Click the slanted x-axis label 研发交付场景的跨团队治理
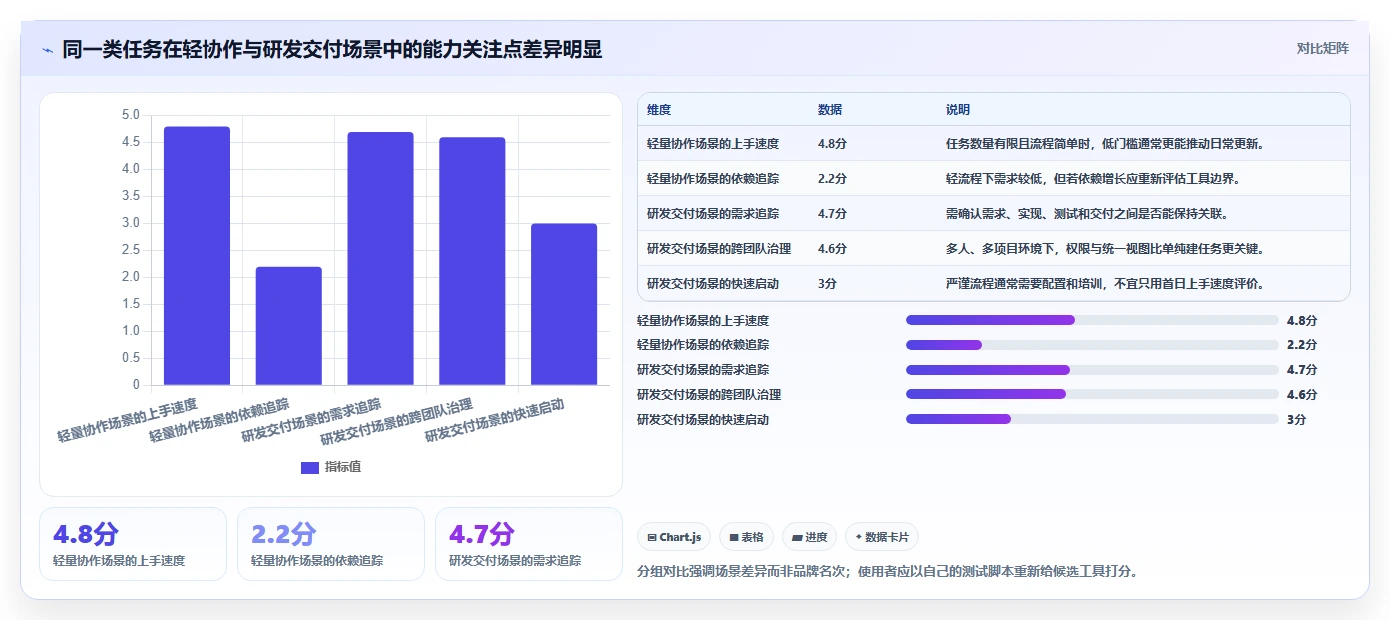Screen dimensions: 1390x620 coord(397,423)
